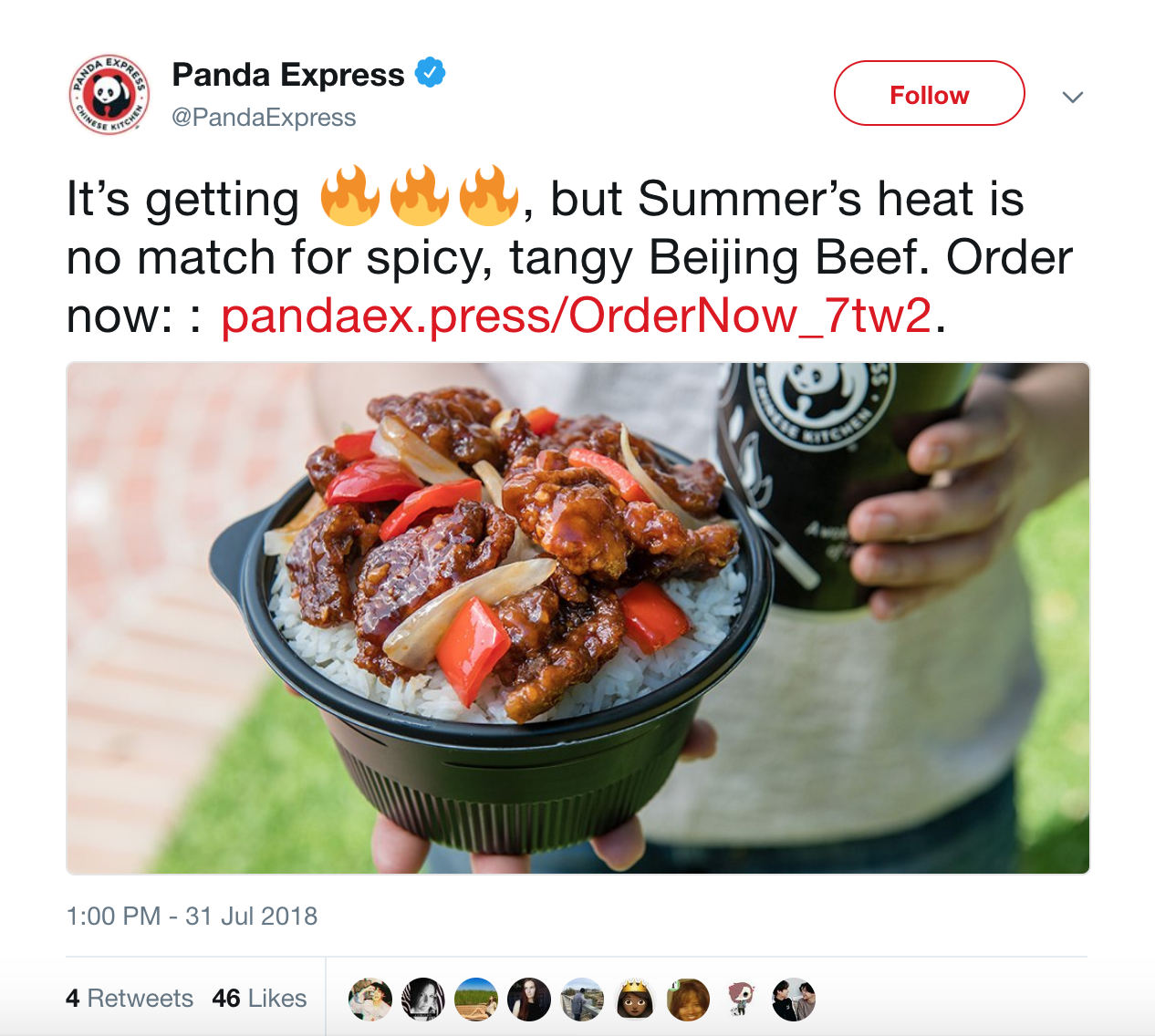Click the Panda Express profile logo avatar
Screen dimensions: 1155x1036
click(x=109, y=95)
